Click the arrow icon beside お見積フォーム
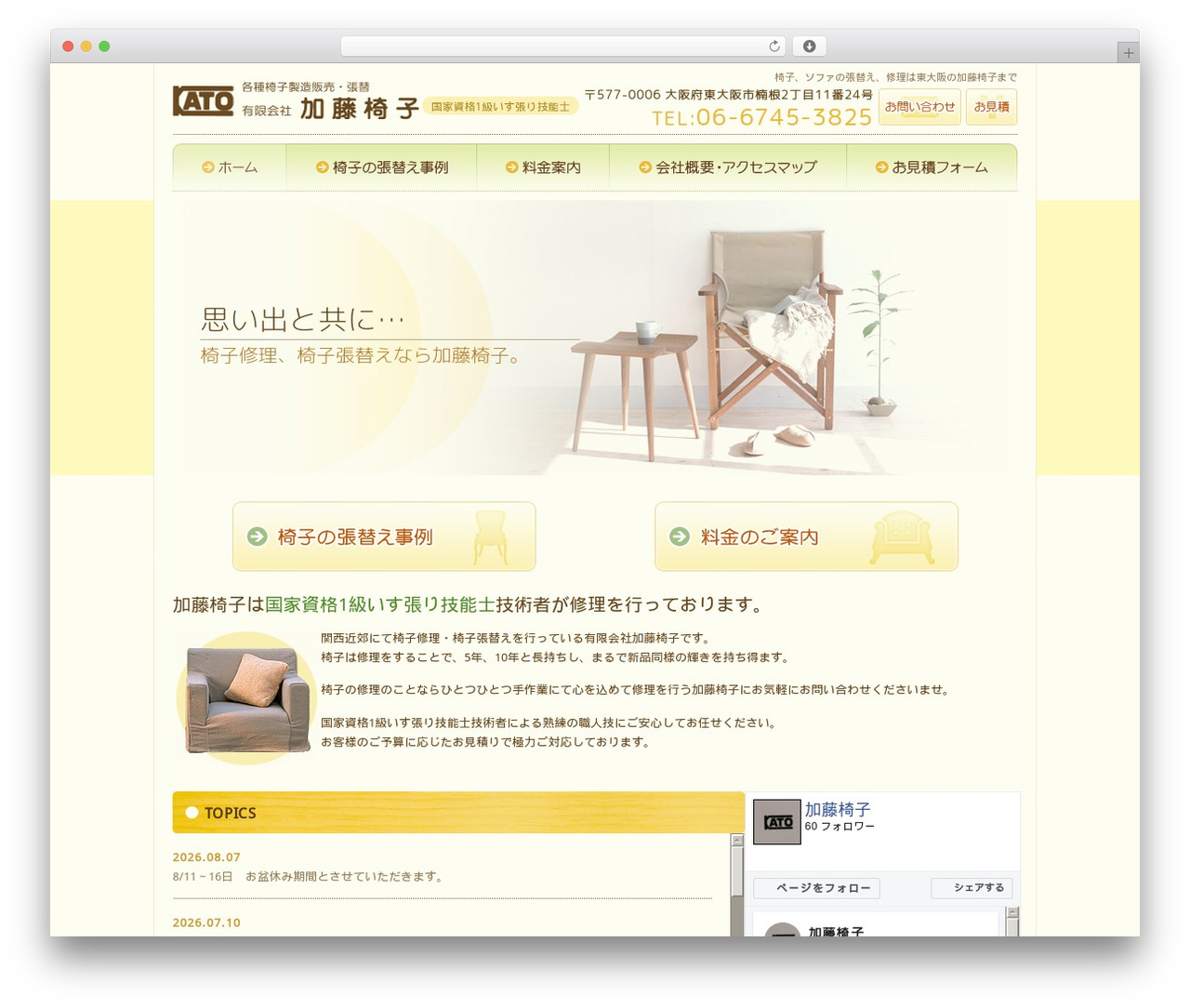Image resolution: width=1190 pixels, height=1008 pixels. point(882,167)
